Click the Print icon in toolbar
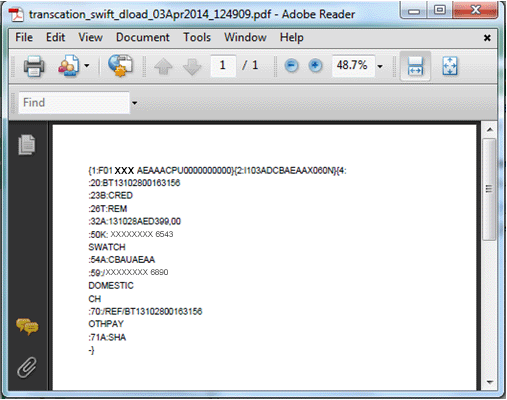The width and height of the screenshot is (507, 400). tap(34, 66)
